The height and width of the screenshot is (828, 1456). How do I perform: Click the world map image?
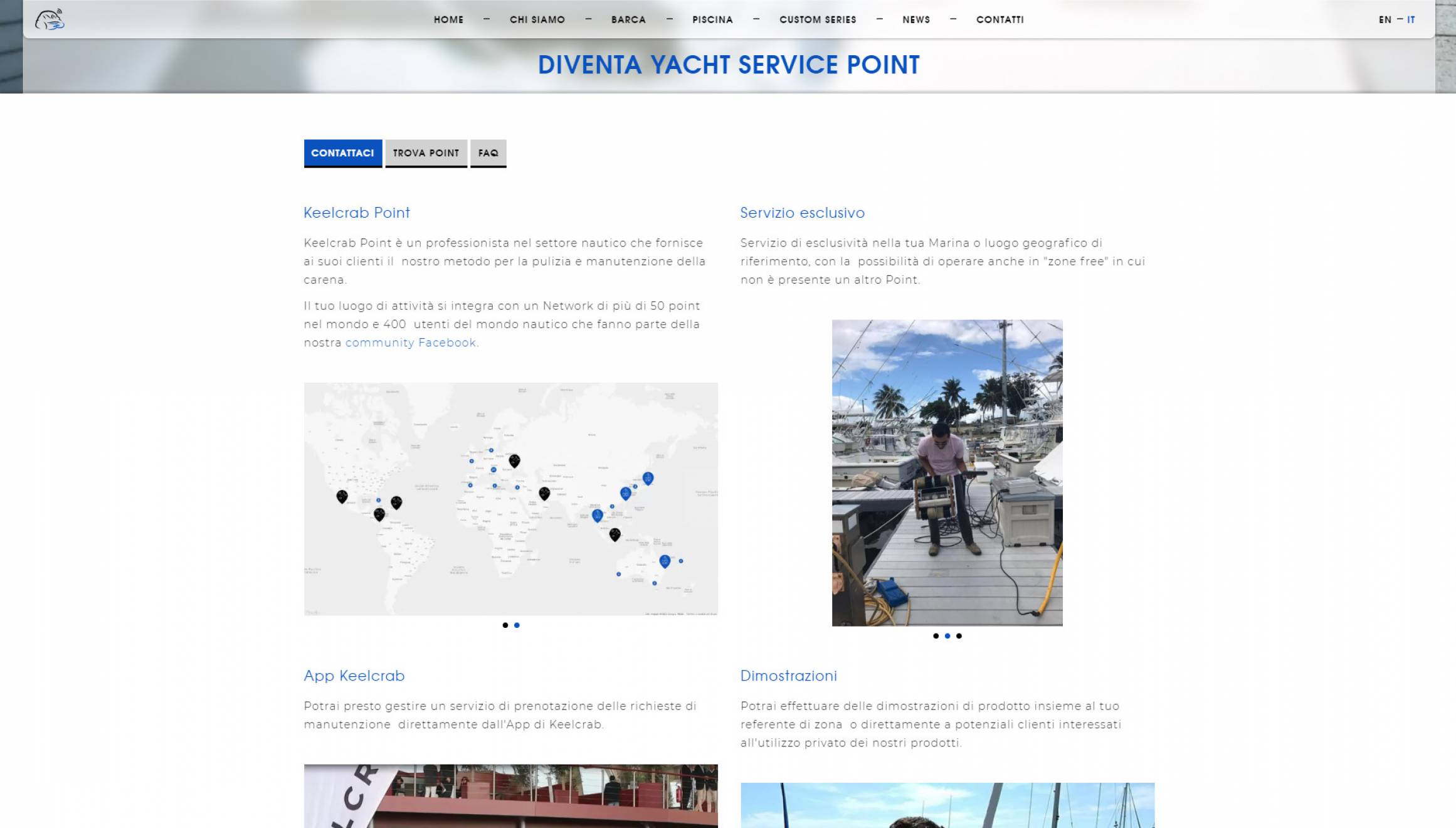(x=510, y=499)
